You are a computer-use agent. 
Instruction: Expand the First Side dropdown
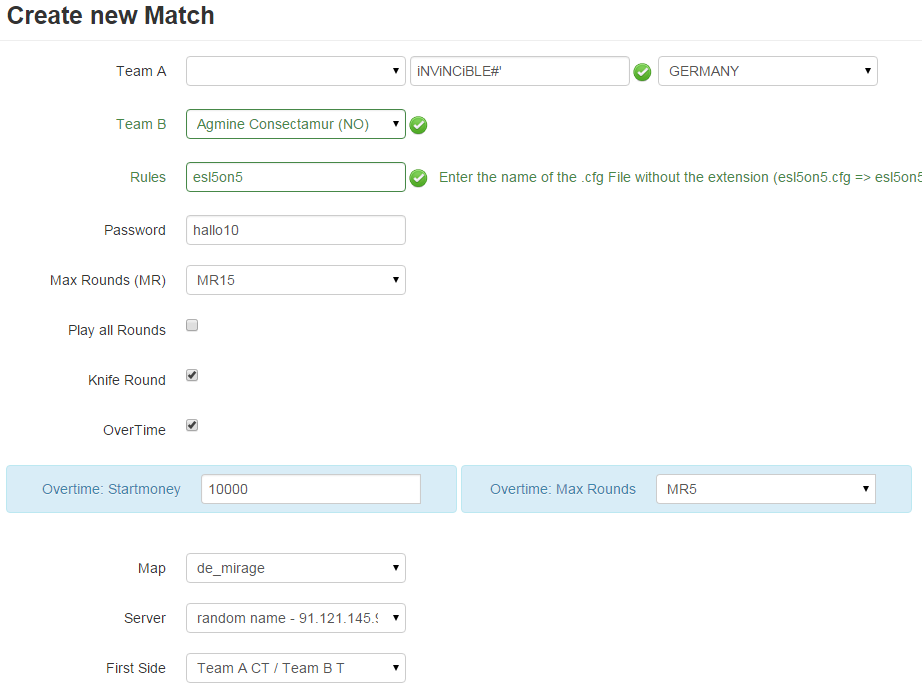pos(295,668)
